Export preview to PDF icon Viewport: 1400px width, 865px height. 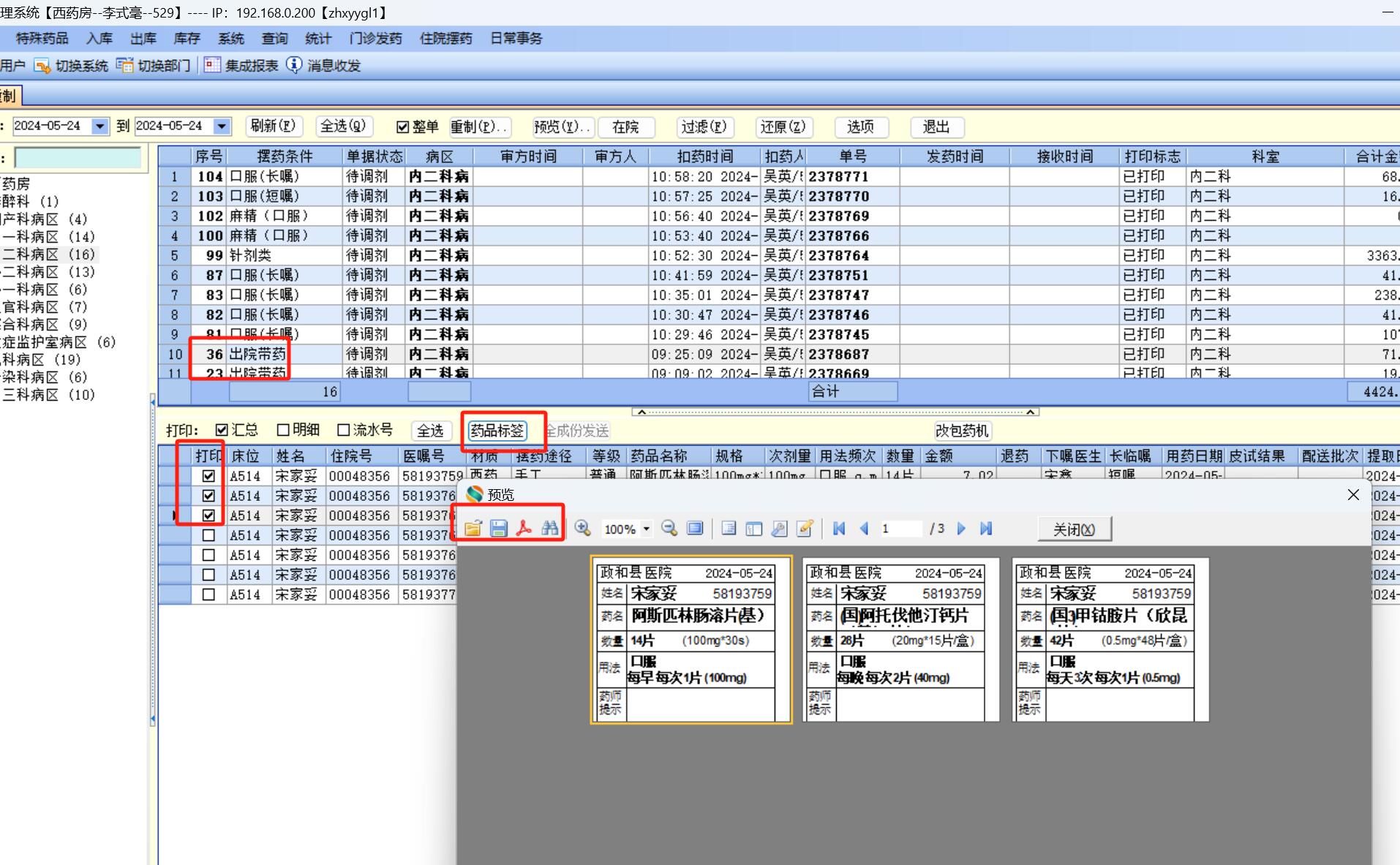(x=524, y=529)
